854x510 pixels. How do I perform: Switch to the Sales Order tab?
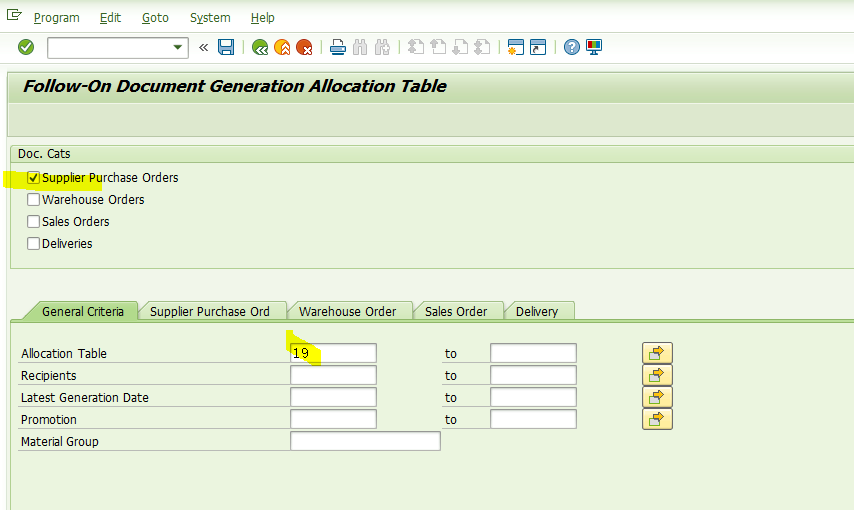[x=456, y=311]
